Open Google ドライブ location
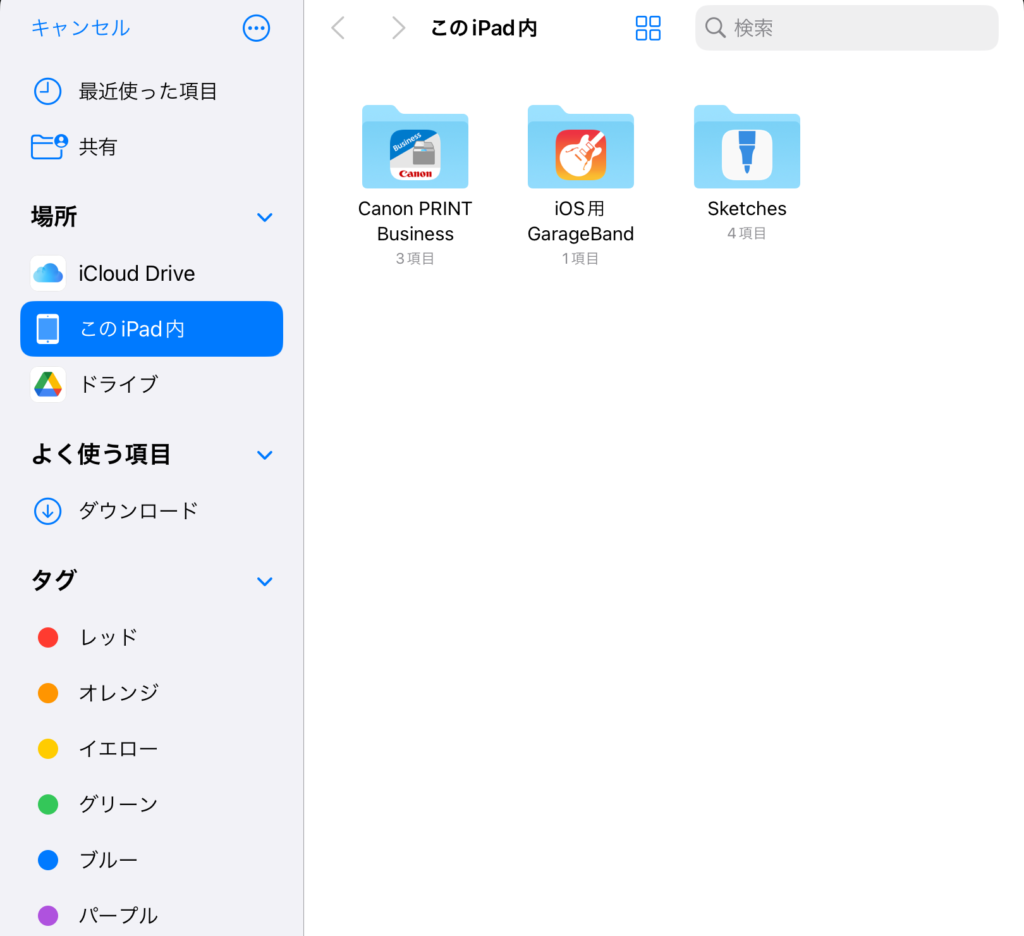1024x936 pixels. (x=118, y=384)
